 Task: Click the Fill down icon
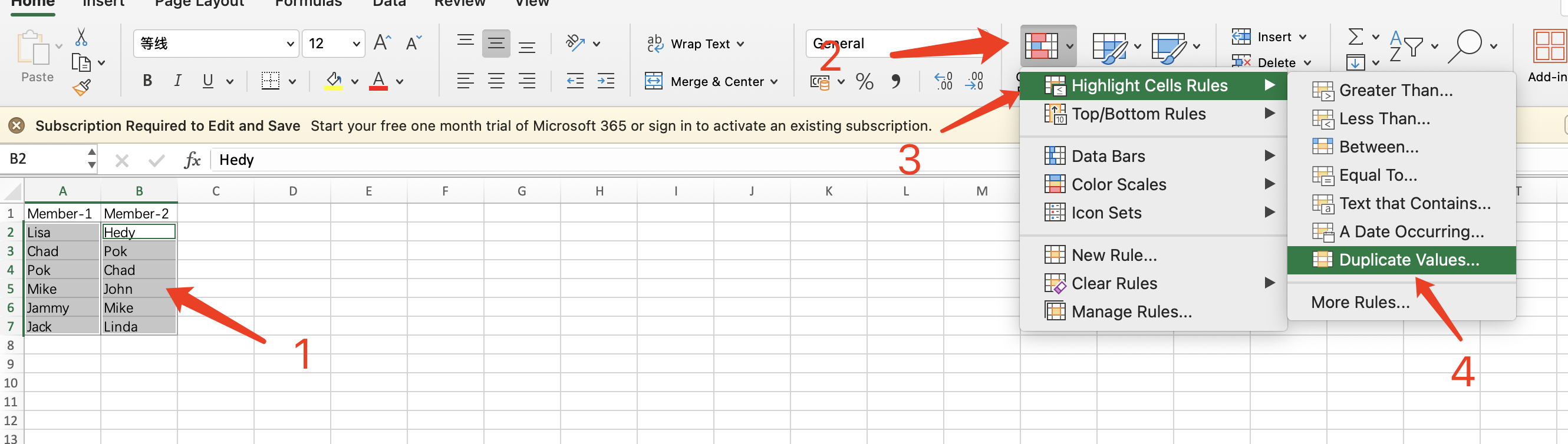[1356, 62]
